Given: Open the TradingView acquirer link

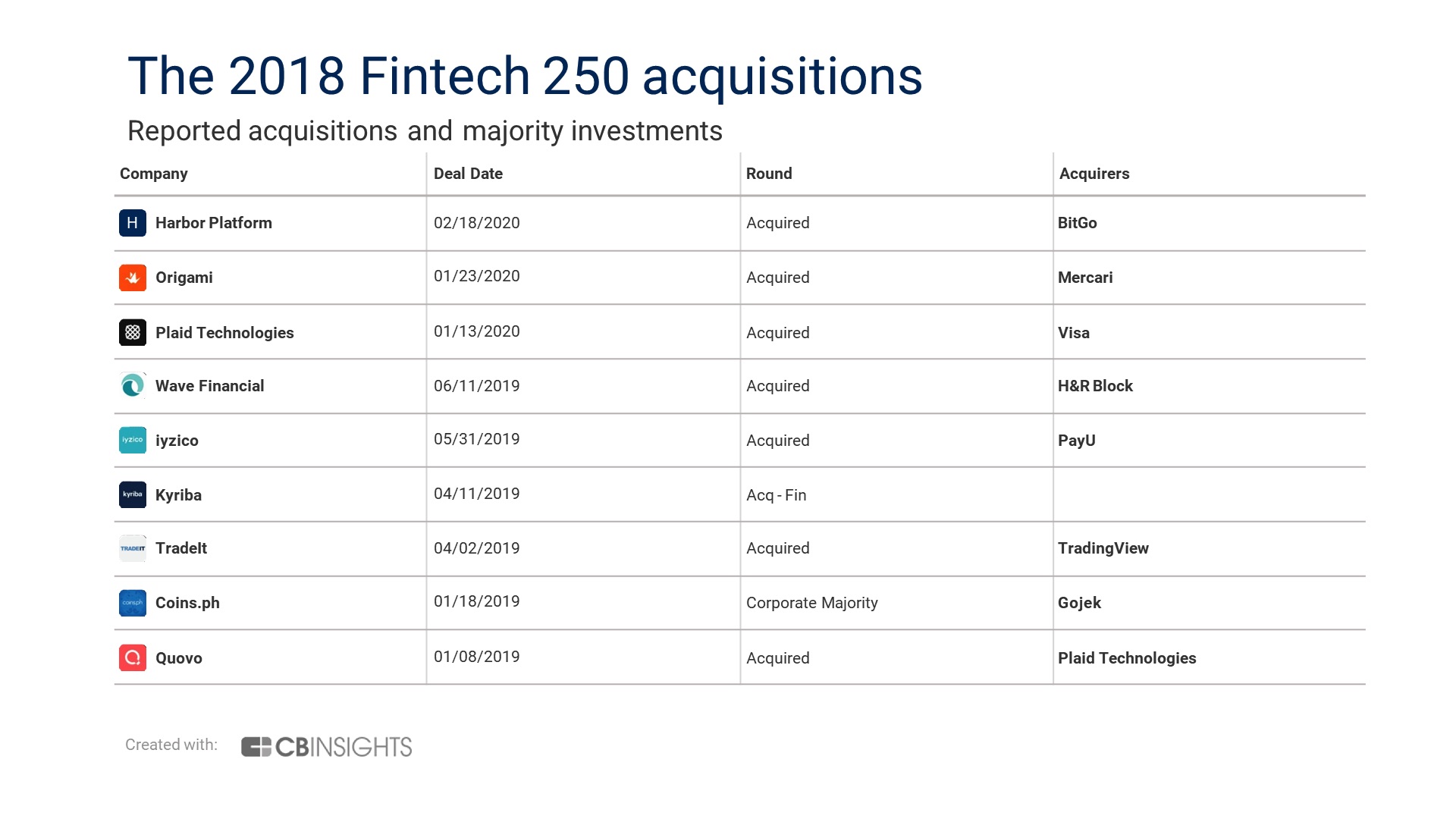Looking at the screenshot, I should tap(1103, 548).
